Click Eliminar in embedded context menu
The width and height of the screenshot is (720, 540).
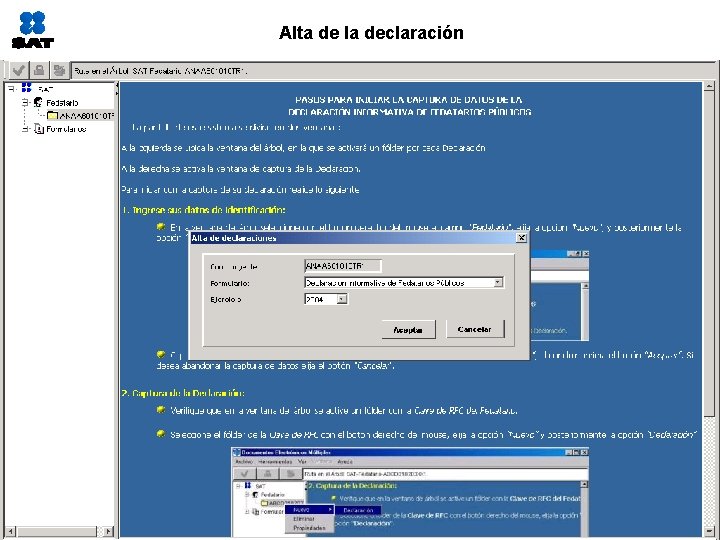(304, 519)
